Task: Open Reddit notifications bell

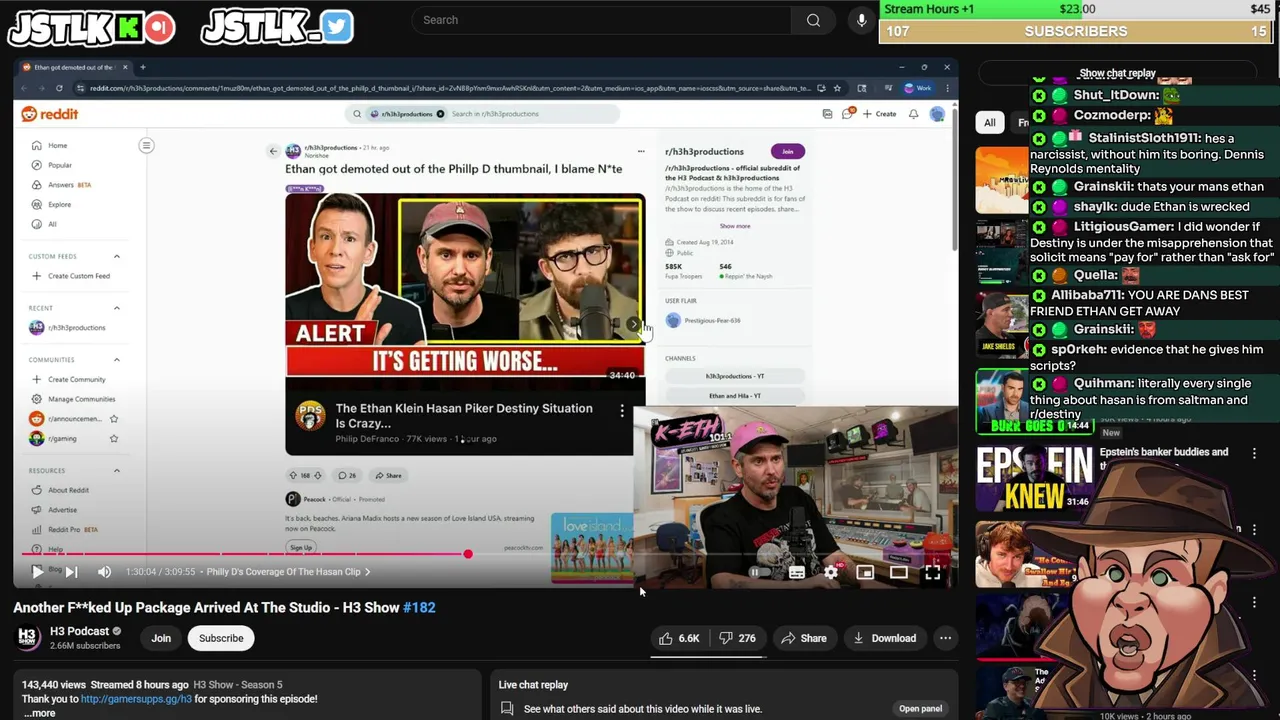Action: click(913, 114)
